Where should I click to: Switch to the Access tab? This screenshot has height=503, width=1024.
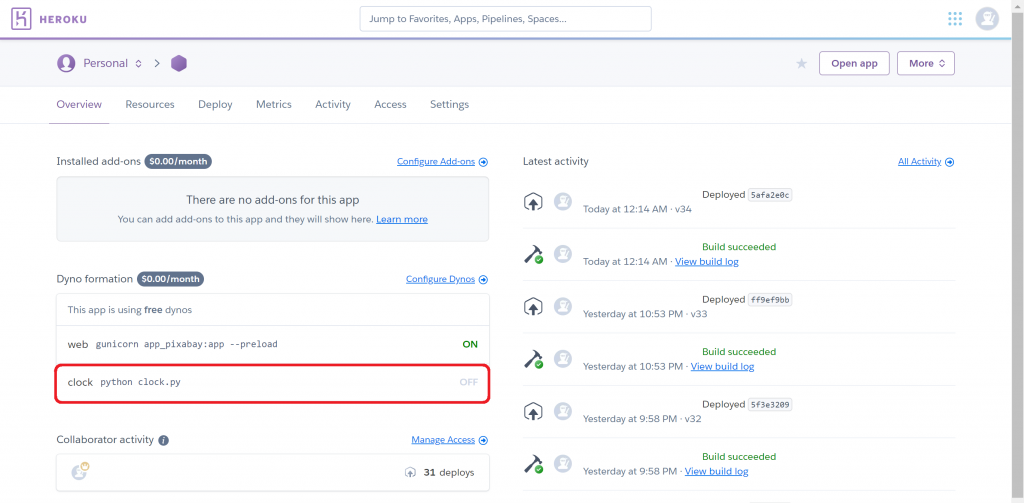pos(391,105)
